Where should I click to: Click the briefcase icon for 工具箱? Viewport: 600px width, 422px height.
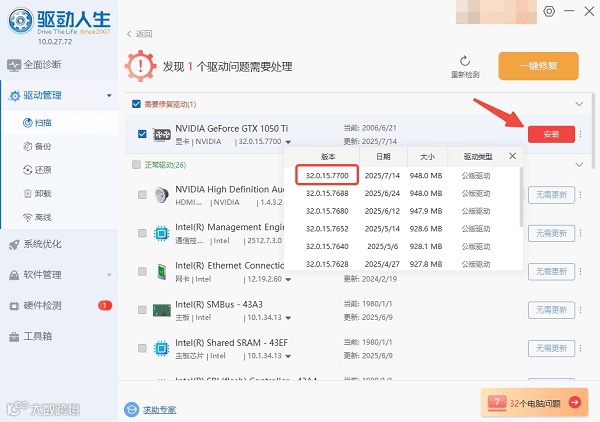(14, 337)
